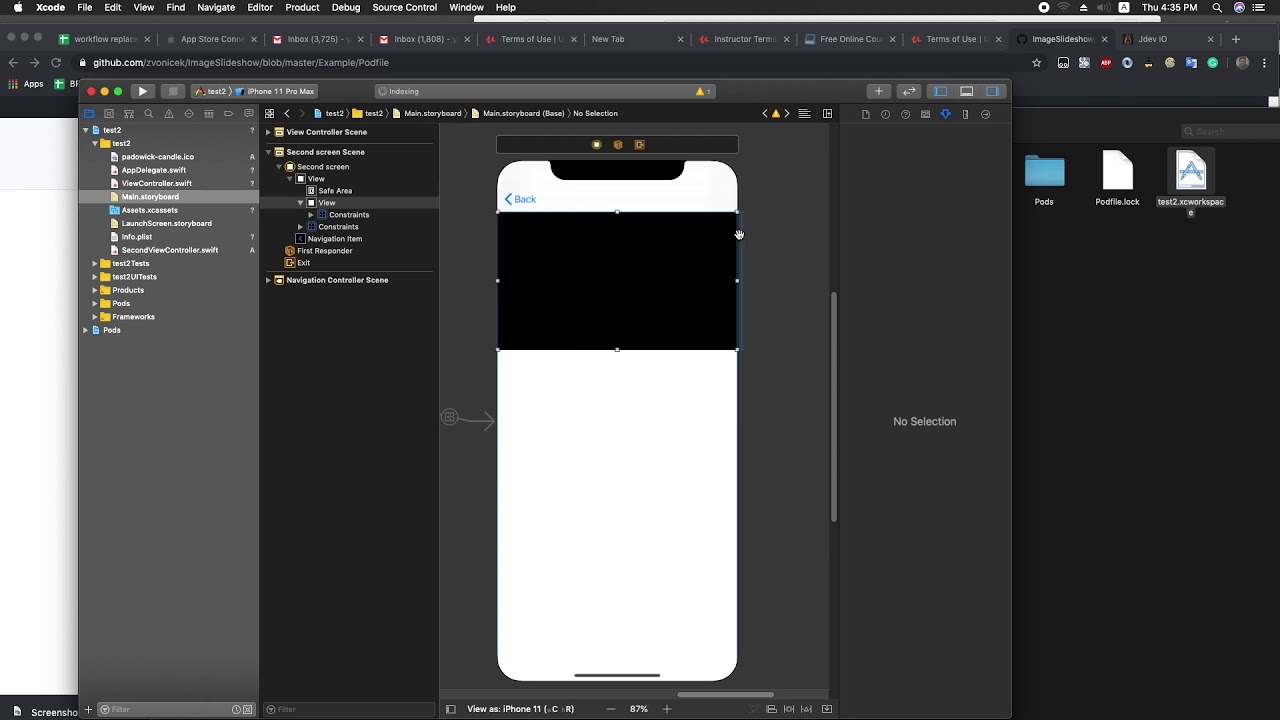The height and width of the screenshot is (720, 1280).
Task: Open the Issue navigator warning tab
Action: click(x=168, y=114)
